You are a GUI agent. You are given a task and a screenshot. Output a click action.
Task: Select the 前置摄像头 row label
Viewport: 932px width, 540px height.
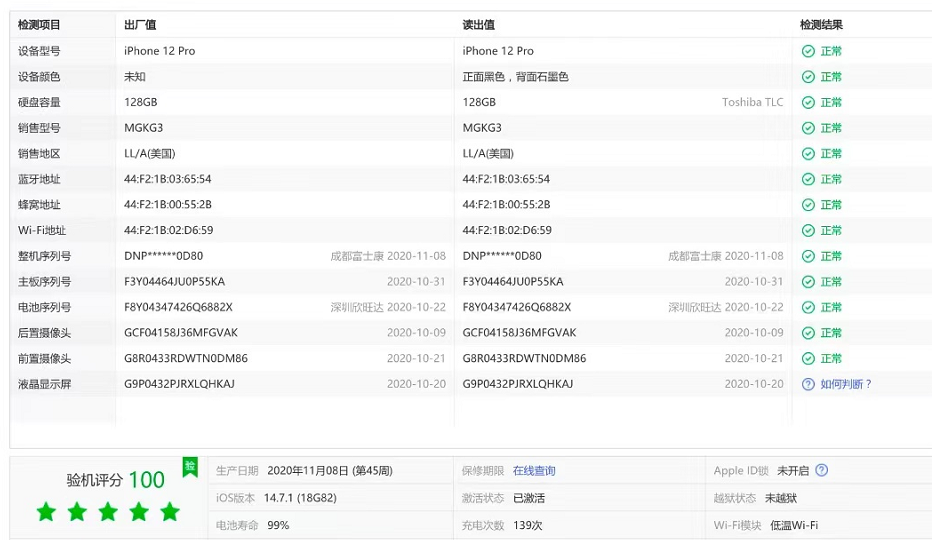click(45, 359)
